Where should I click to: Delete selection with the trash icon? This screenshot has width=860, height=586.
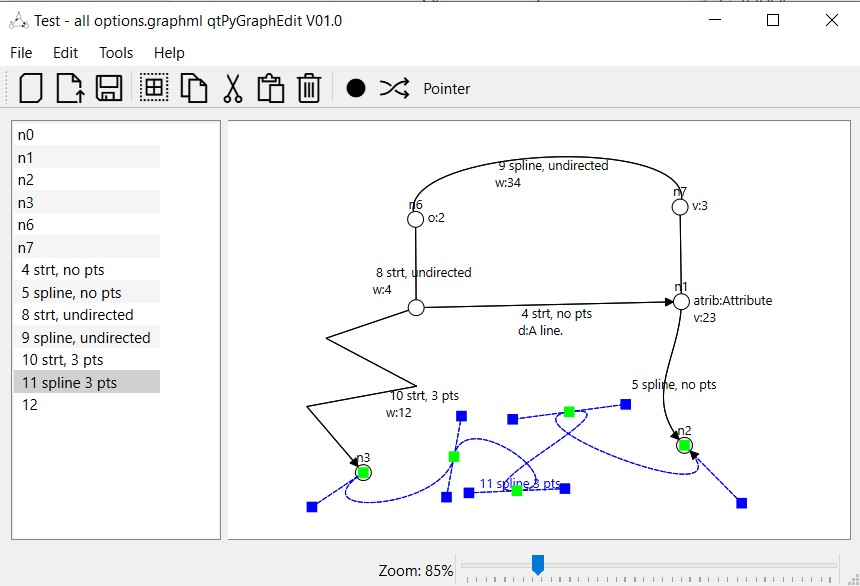309,88
